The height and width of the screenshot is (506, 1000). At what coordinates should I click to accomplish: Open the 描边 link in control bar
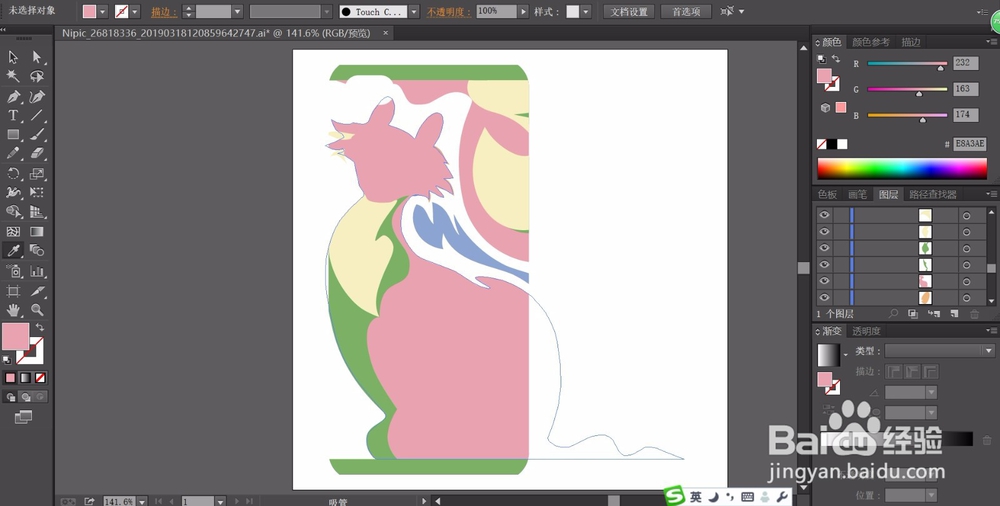[x=164, y=12]
